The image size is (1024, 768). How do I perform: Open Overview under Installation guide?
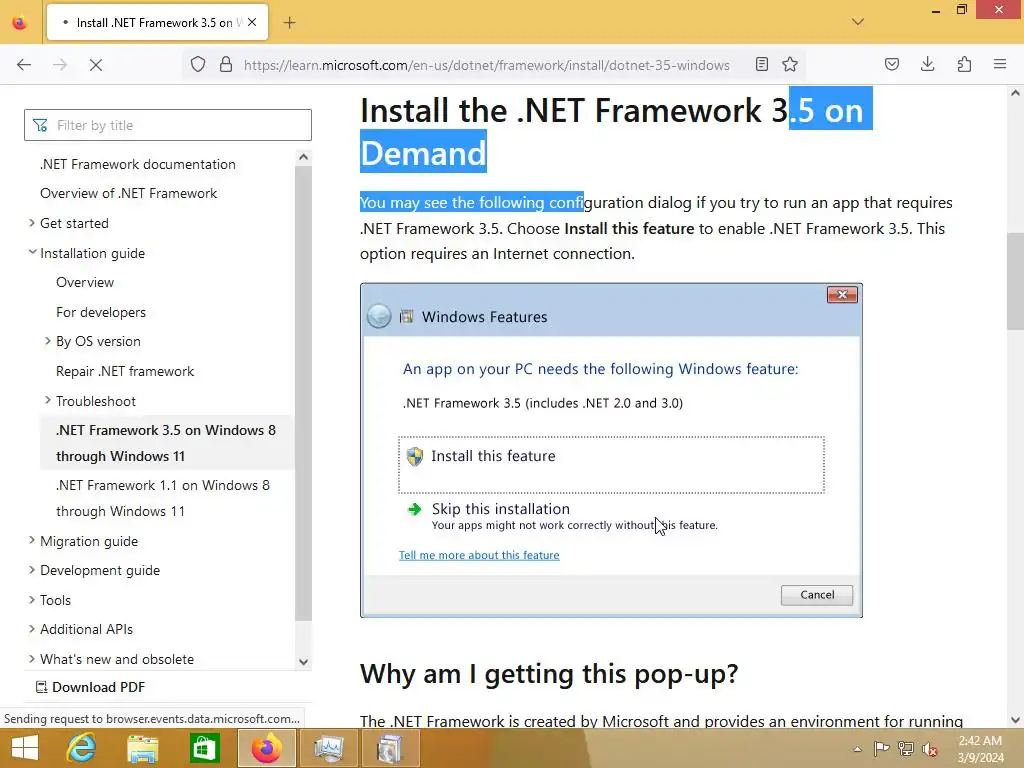(x=85, y=282)
